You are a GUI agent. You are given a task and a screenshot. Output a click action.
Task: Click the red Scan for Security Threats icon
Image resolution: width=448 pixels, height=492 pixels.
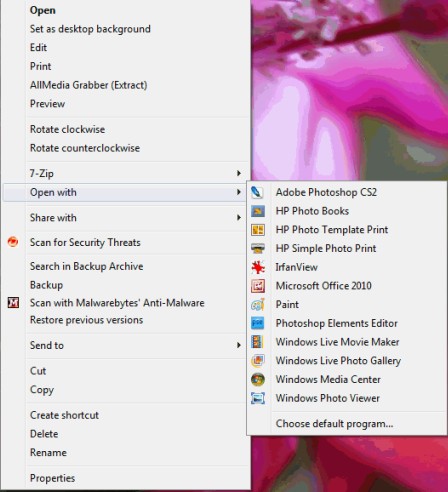click(x=13, y=242)
